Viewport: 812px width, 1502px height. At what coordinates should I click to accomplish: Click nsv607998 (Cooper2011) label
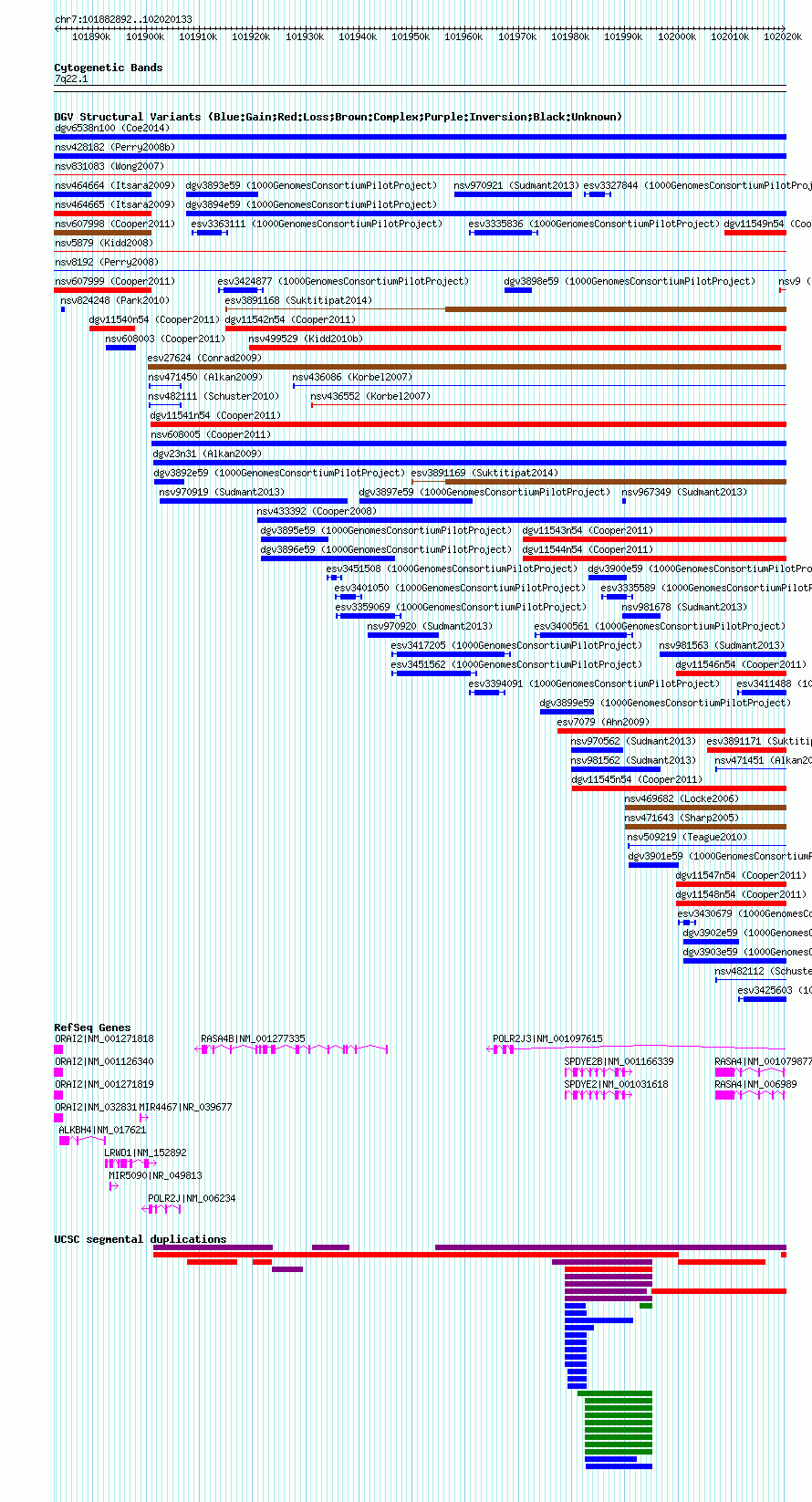click(115, 224)
